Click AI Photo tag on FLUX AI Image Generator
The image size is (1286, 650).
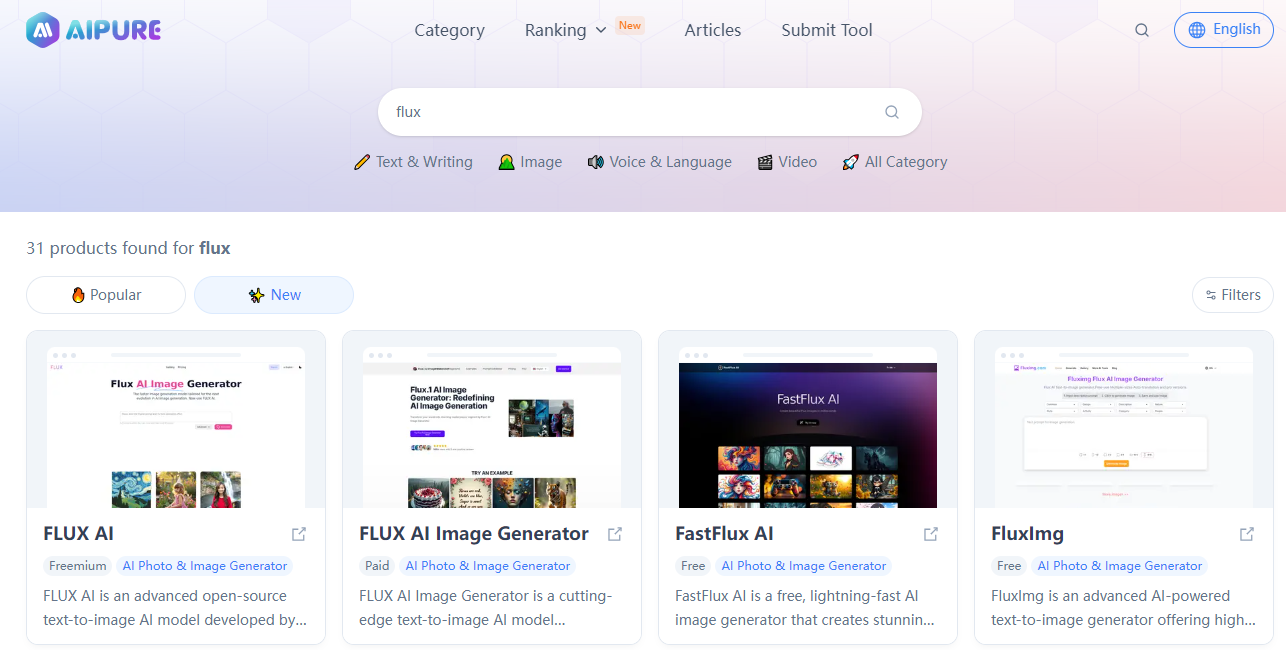[488, 566]
